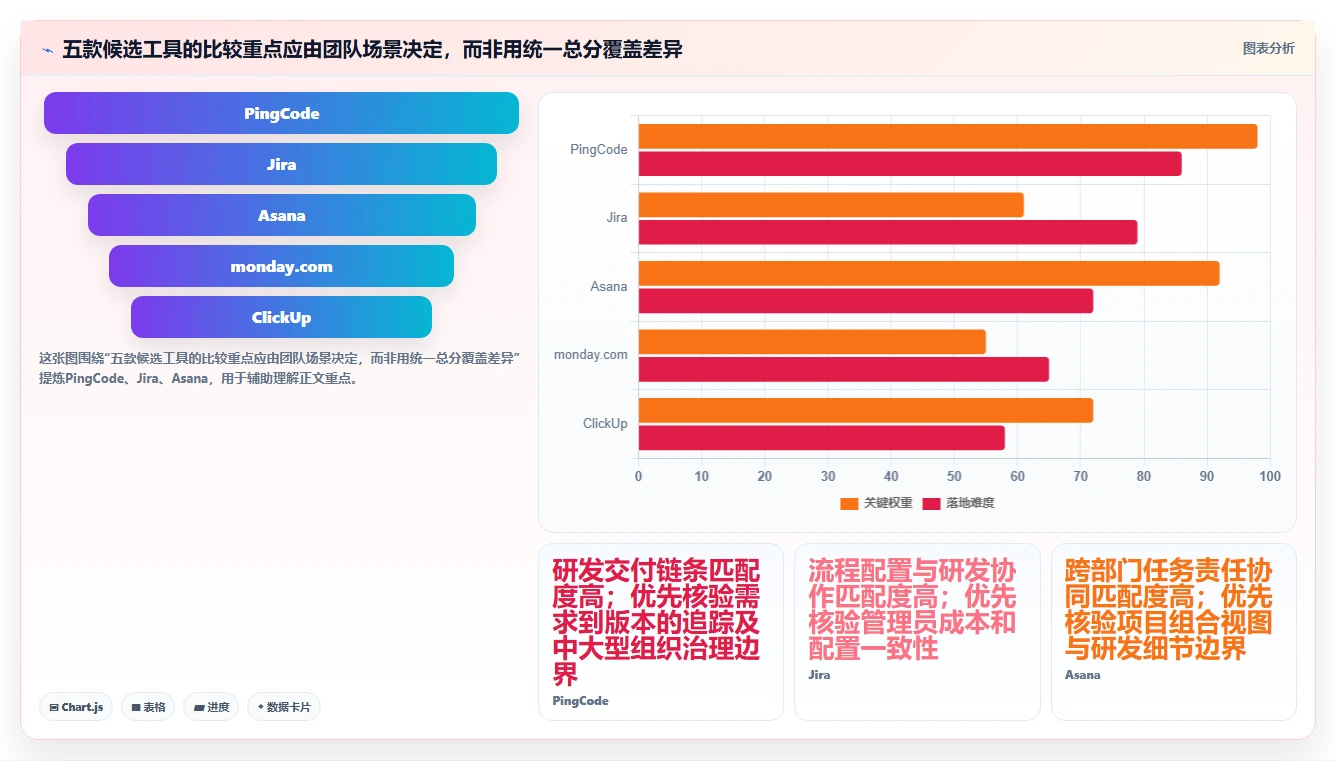Open the Asana data card text

(x=1169, y=610)
